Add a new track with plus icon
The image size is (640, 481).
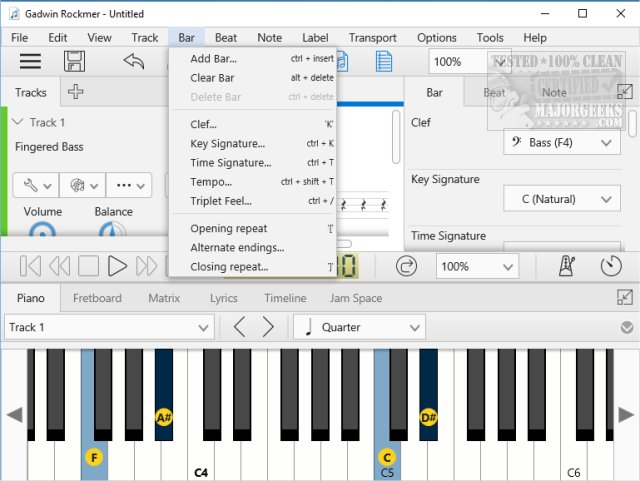76,91
